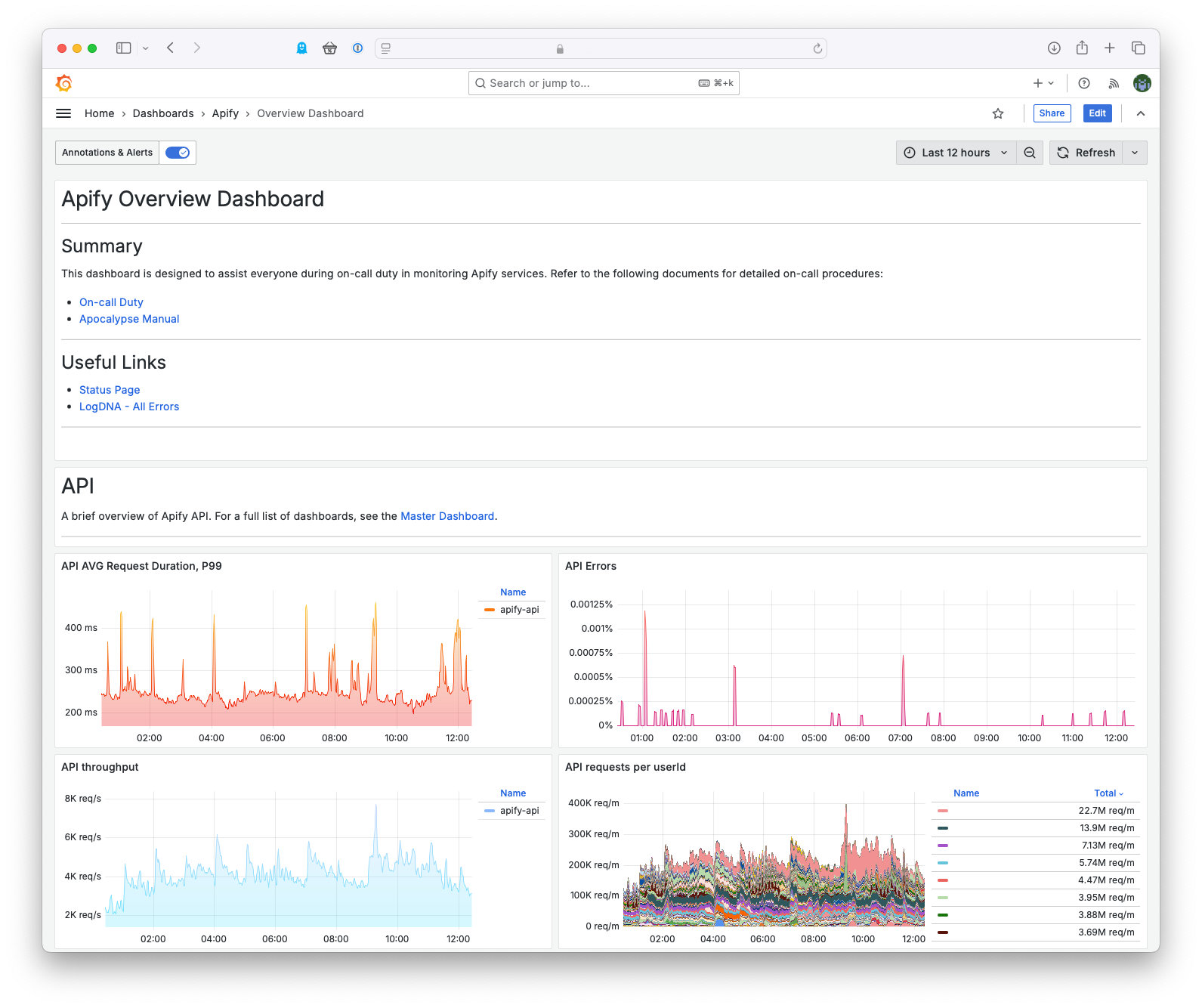This screenshot has width=1202, height=1008.
Task: Click Apify in the breadcrumb
Action: 225,113
